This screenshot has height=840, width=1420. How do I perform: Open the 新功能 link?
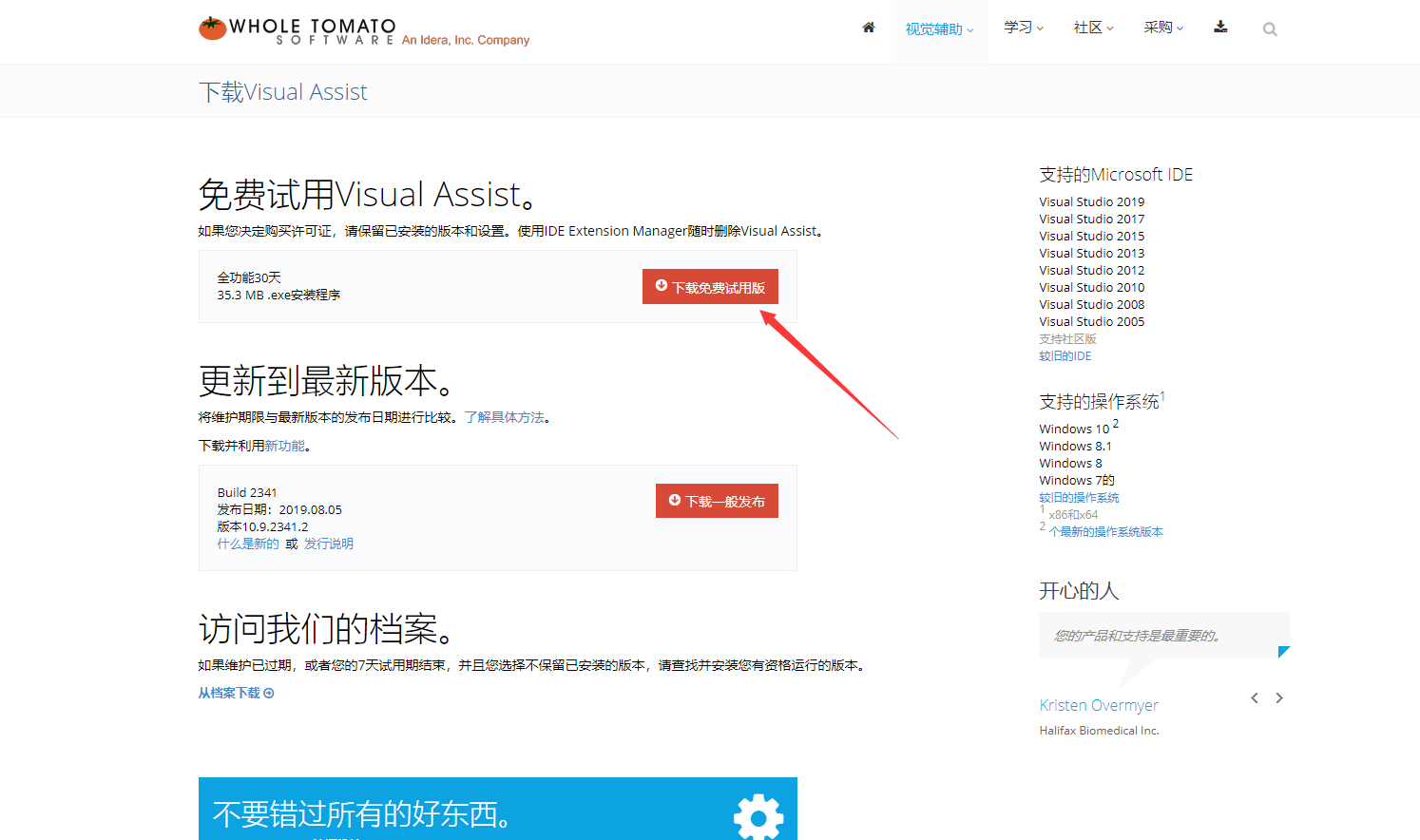pyautogui.click(x=285, y=446)
